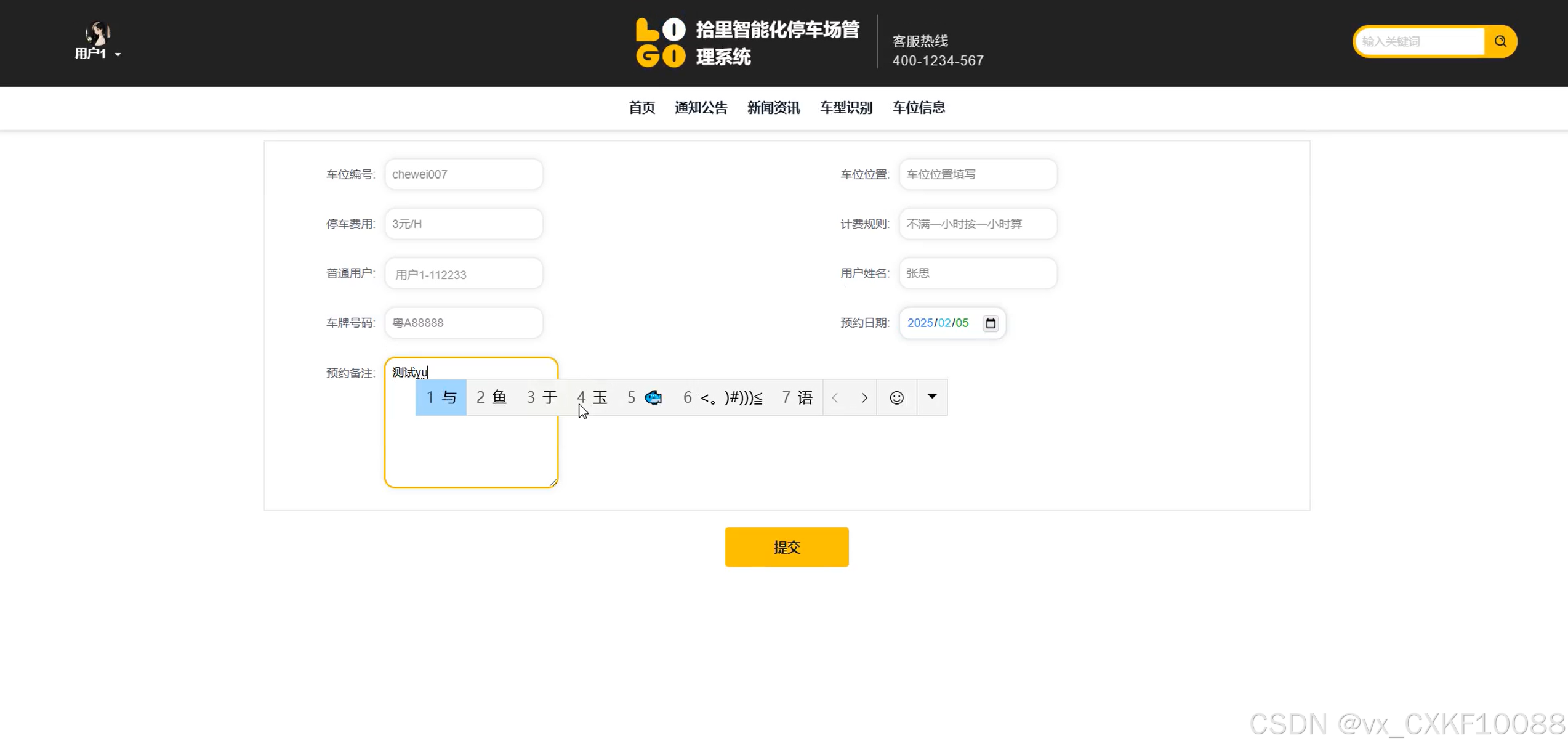The height and width of the screenshot is (749, 1568).
Task: Choose candidate 1 与
Action: click(x=441, y=398)
